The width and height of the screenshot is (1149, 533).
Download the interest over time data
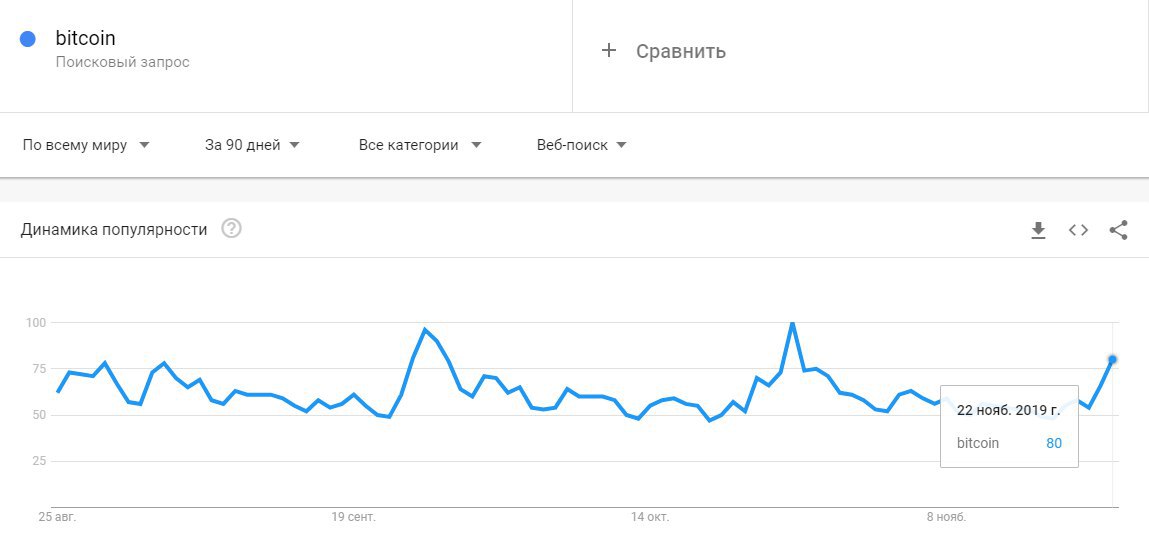pos(1038,230)
